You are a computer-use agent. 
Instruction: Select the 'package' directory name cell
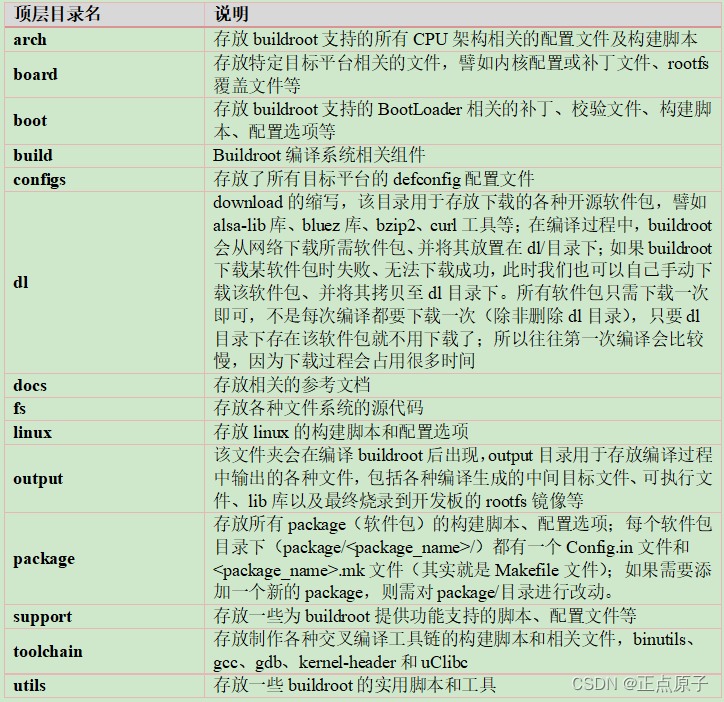click(x=104, y=558)
